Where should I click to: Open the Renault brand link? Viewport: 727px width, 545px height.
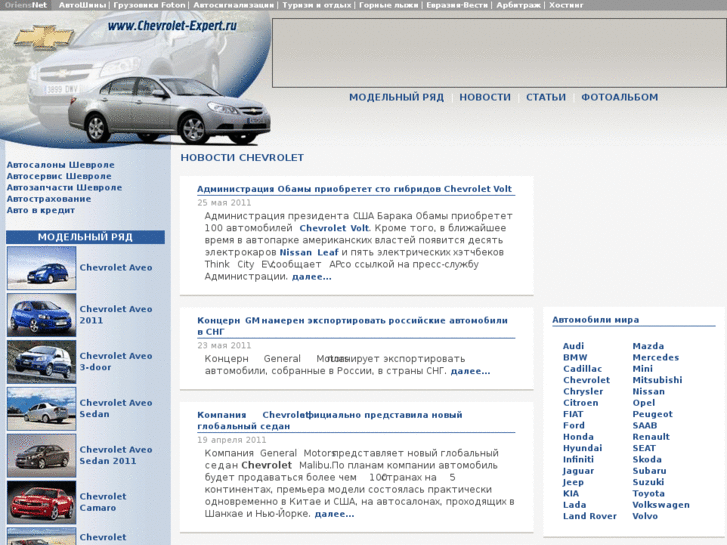tap(651, 437)
